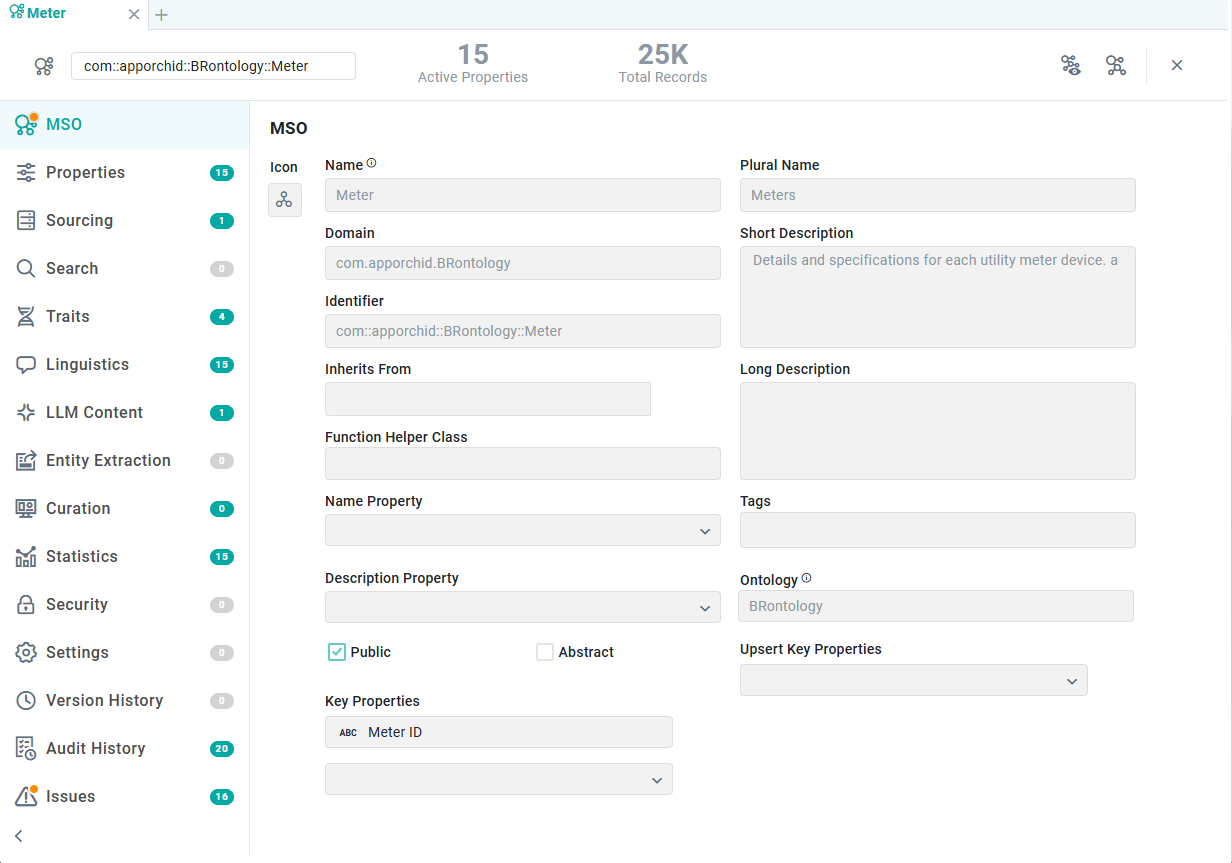Viewport: 1232px width, 863px height.
Task: Click the Short Description text area
Action: coord(938,297)
